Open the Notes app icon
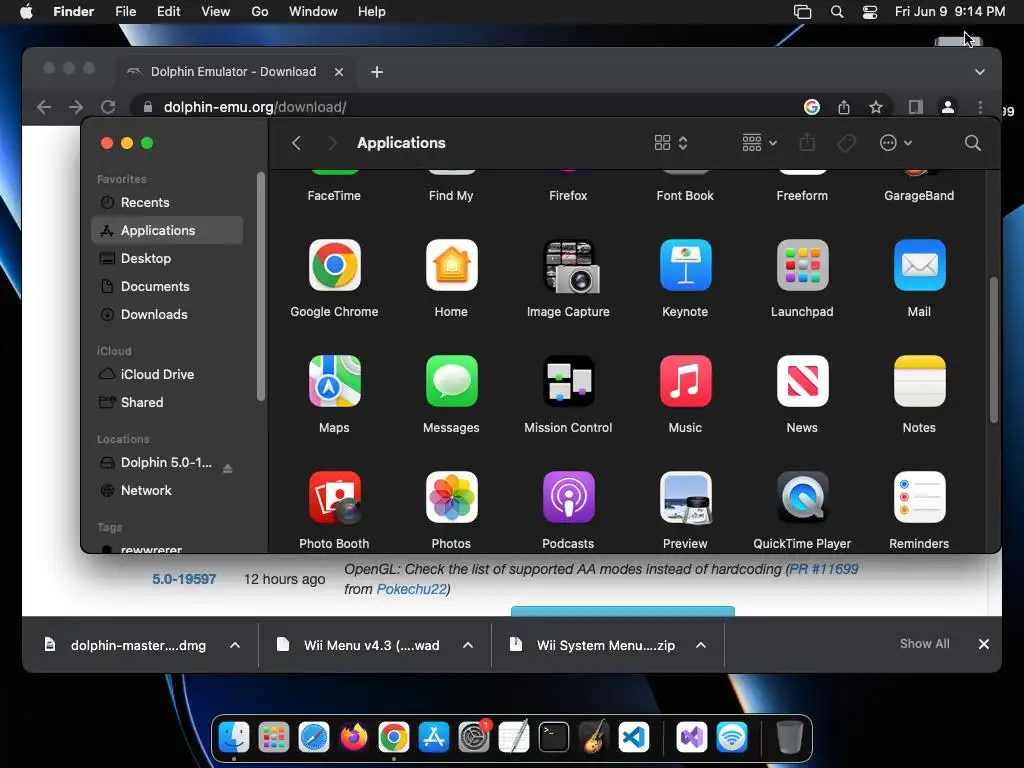The image size is (1024, 768). pos(919,381)
